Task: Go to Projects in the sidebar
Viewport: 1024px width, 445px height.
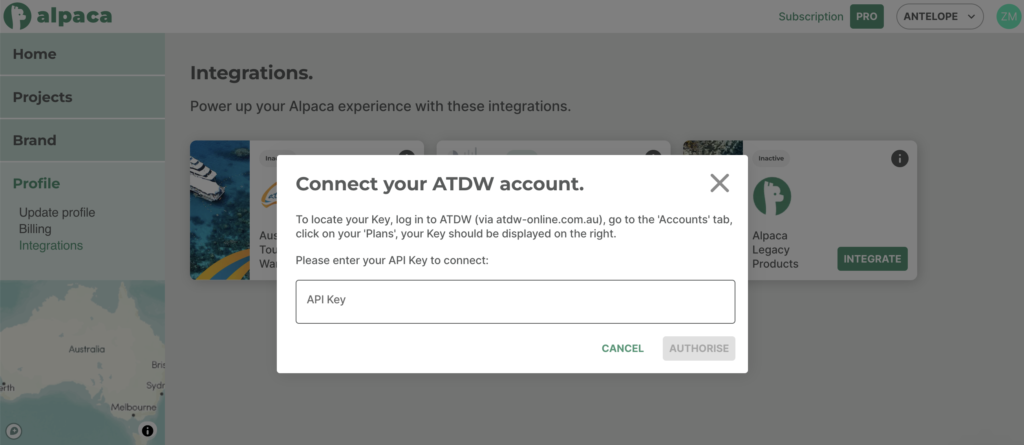Action: (42, 97)
